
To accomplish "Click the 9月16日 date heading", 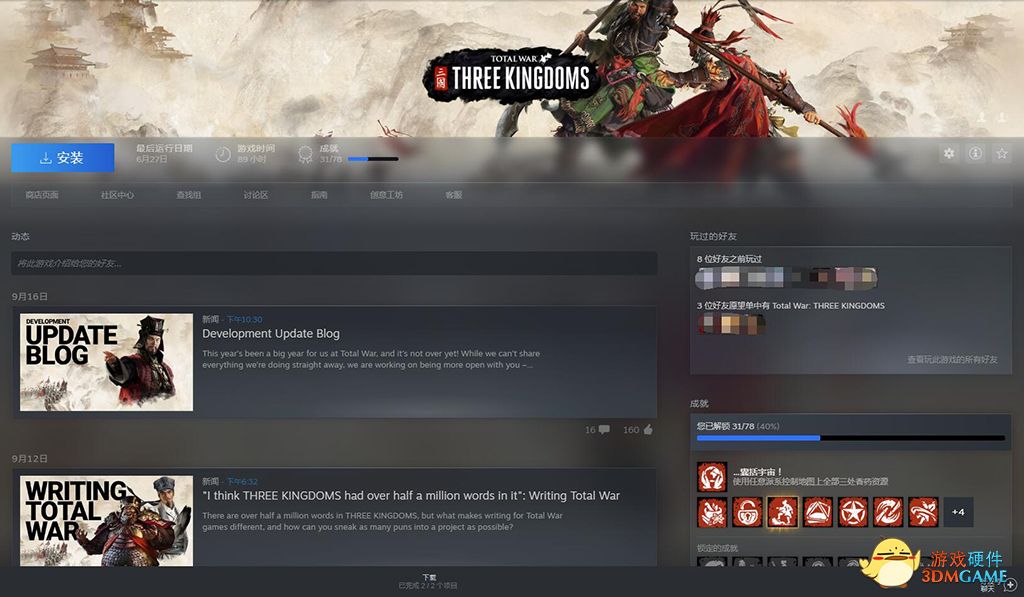I will click(x=29, y=297).
